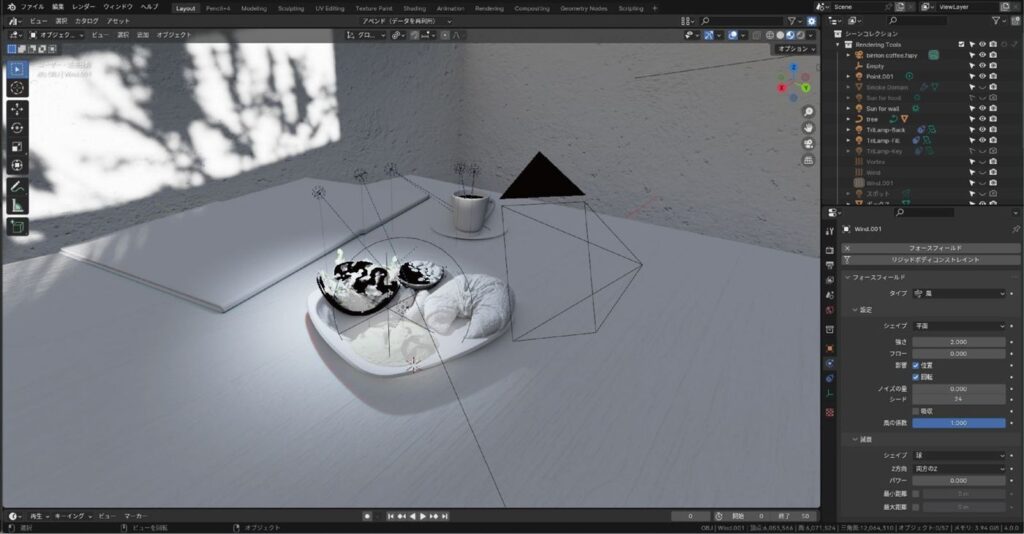The width and height of the screenshot is (1024, 534).
Task: Open the Tool properties tab
Action: (x=829, y=232)
